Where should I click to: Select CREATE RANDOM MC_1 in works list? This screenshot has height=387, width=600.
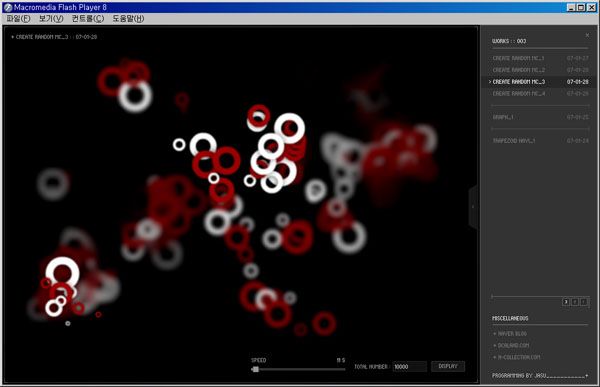[540, 58]
